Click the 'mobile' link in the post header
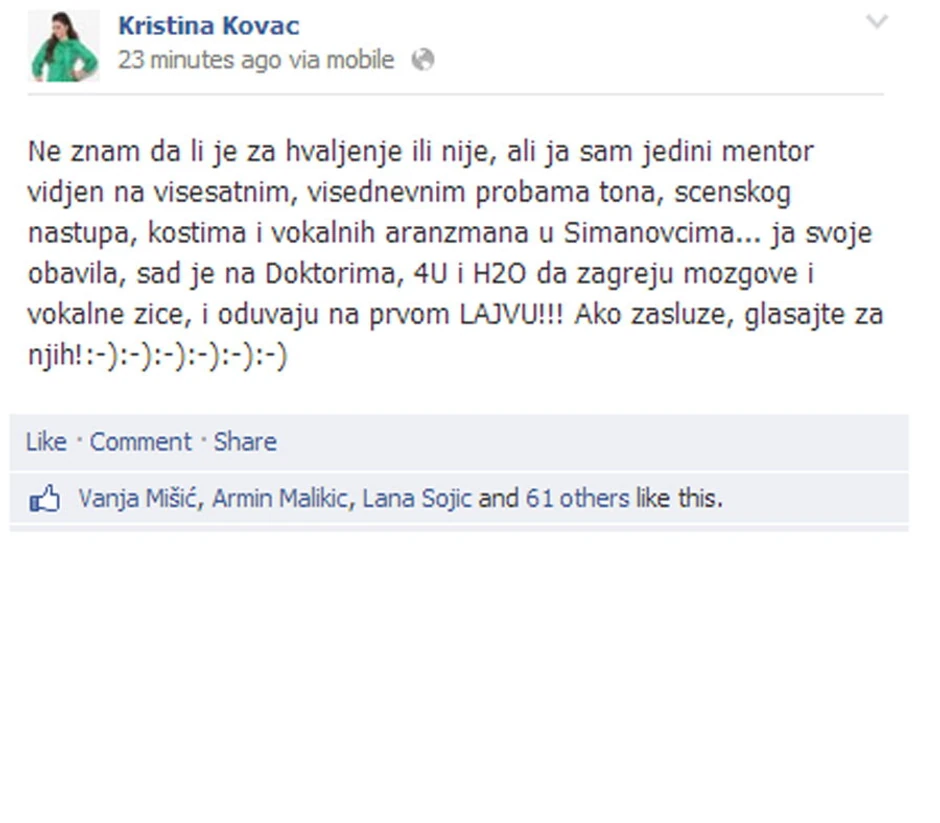 pyautogui.click(x=360, y=60)
